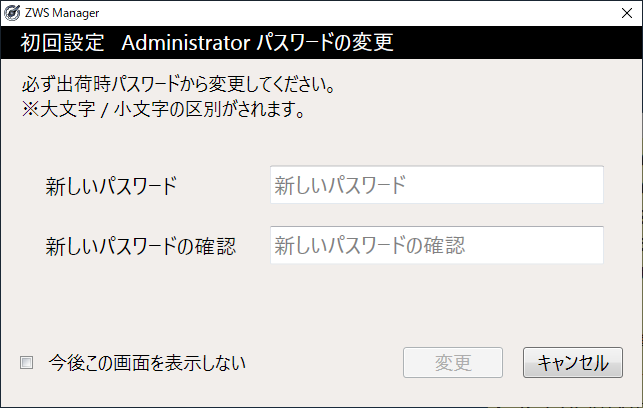Click blank gray area below password fields
Image resolution: width=643 pixels, height=408 pixels.
[320, 305]
